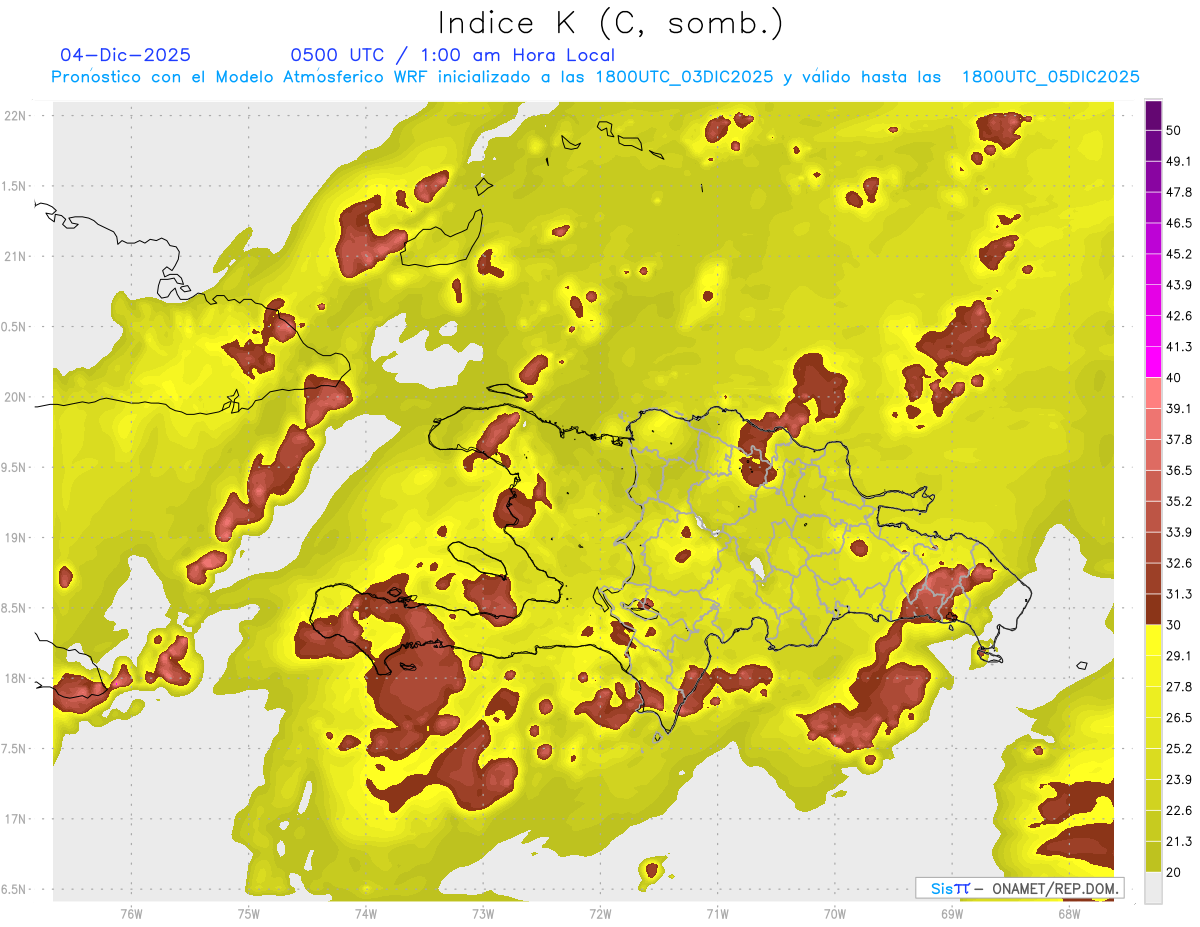Click the "21N" latitude label

point(17,256)
